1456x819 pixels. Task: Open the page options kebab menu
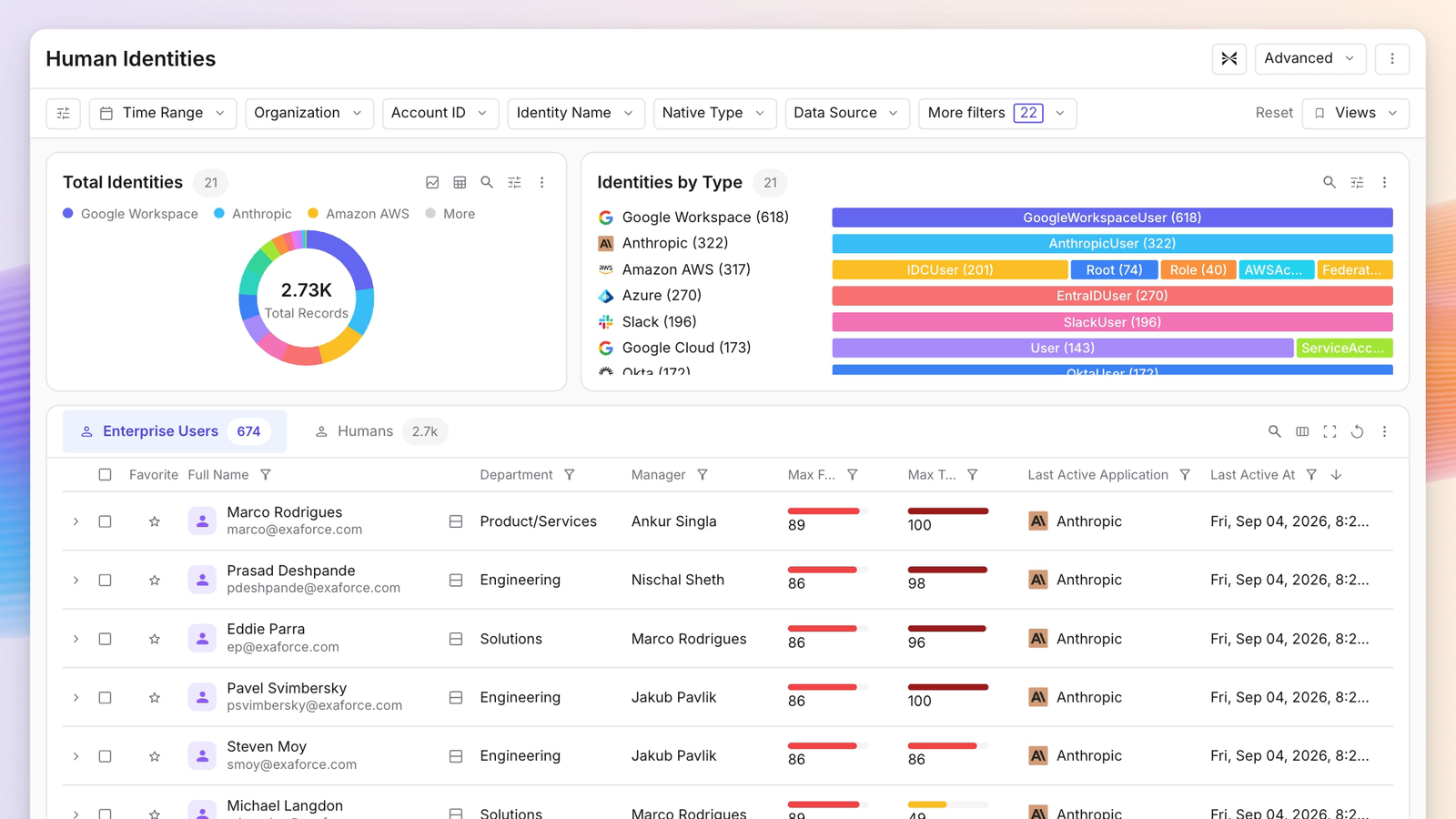tap(1391, 58)
